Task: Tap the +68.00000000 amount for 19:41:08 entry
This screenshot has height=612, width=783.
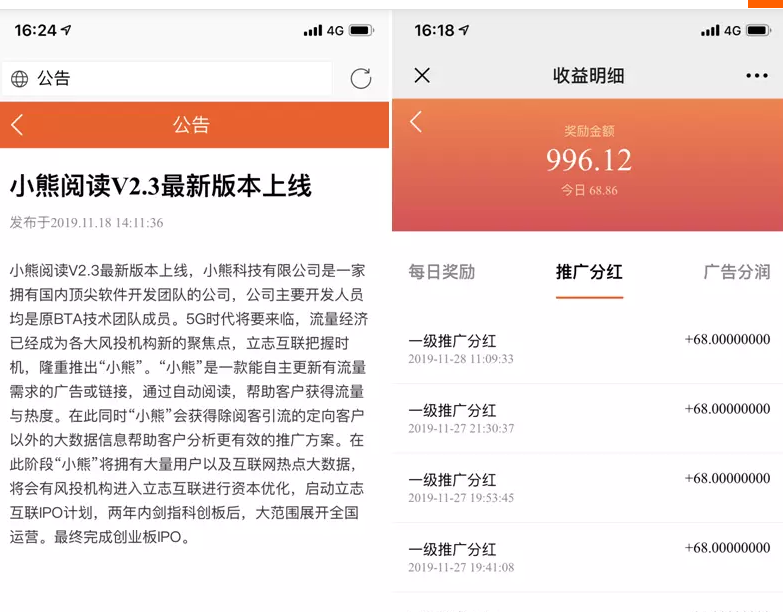Action: (x=728, y=548)
